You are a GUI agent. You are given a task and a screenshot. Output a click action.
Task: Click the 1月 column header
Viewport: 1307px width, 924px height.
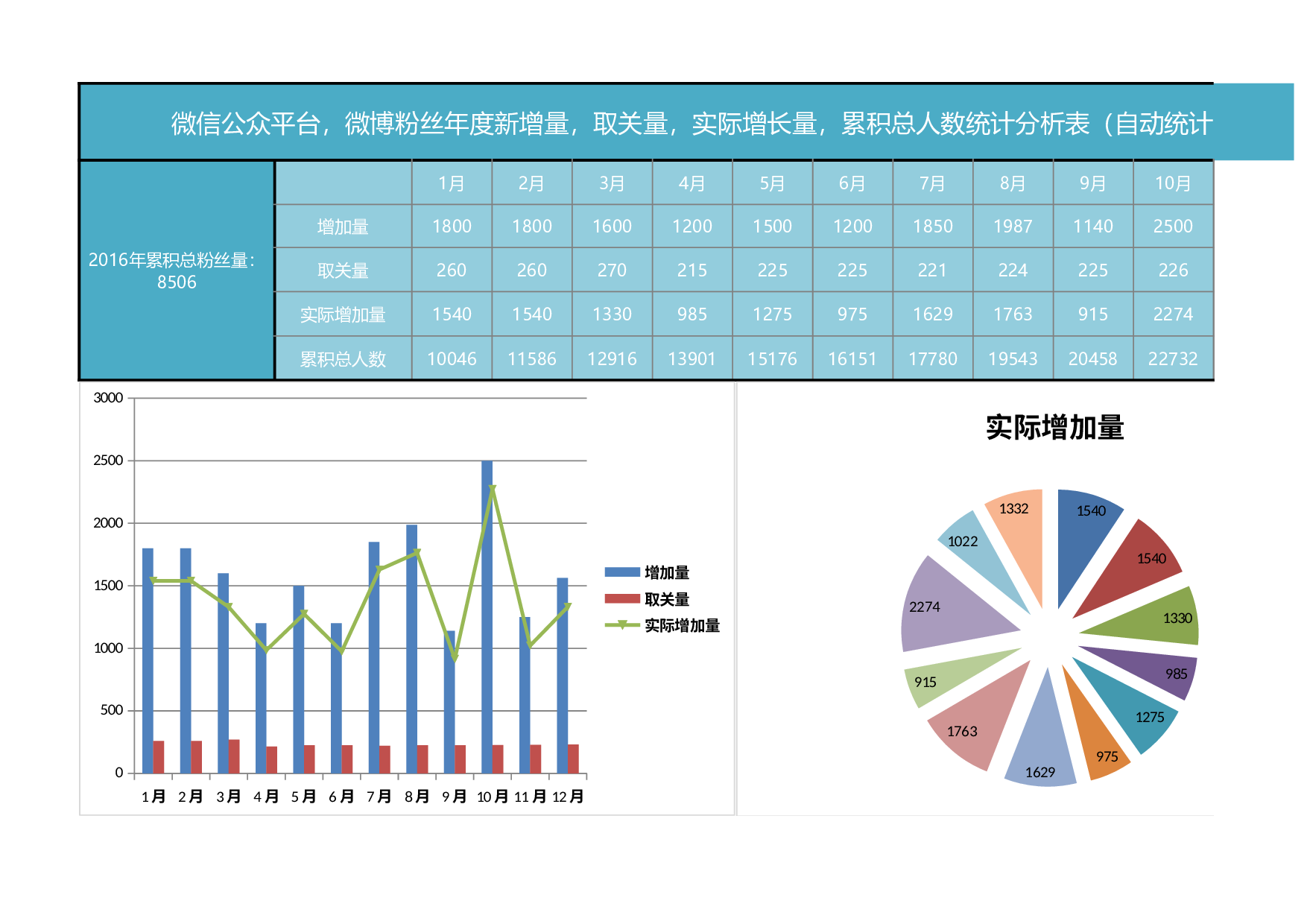tap(452, 183)
